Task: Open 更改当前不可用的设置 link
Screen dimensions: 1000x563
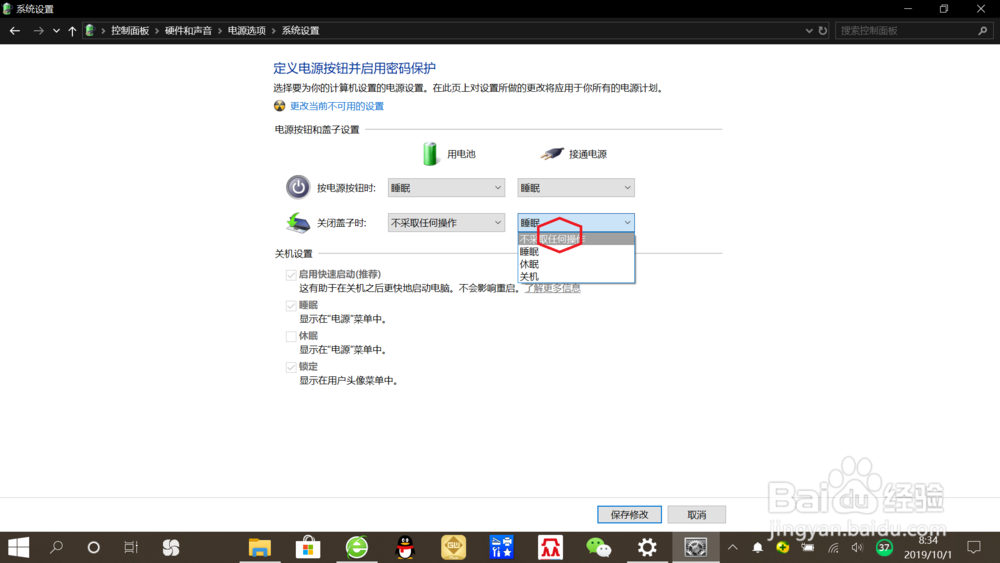Action: tap(337, 106)
